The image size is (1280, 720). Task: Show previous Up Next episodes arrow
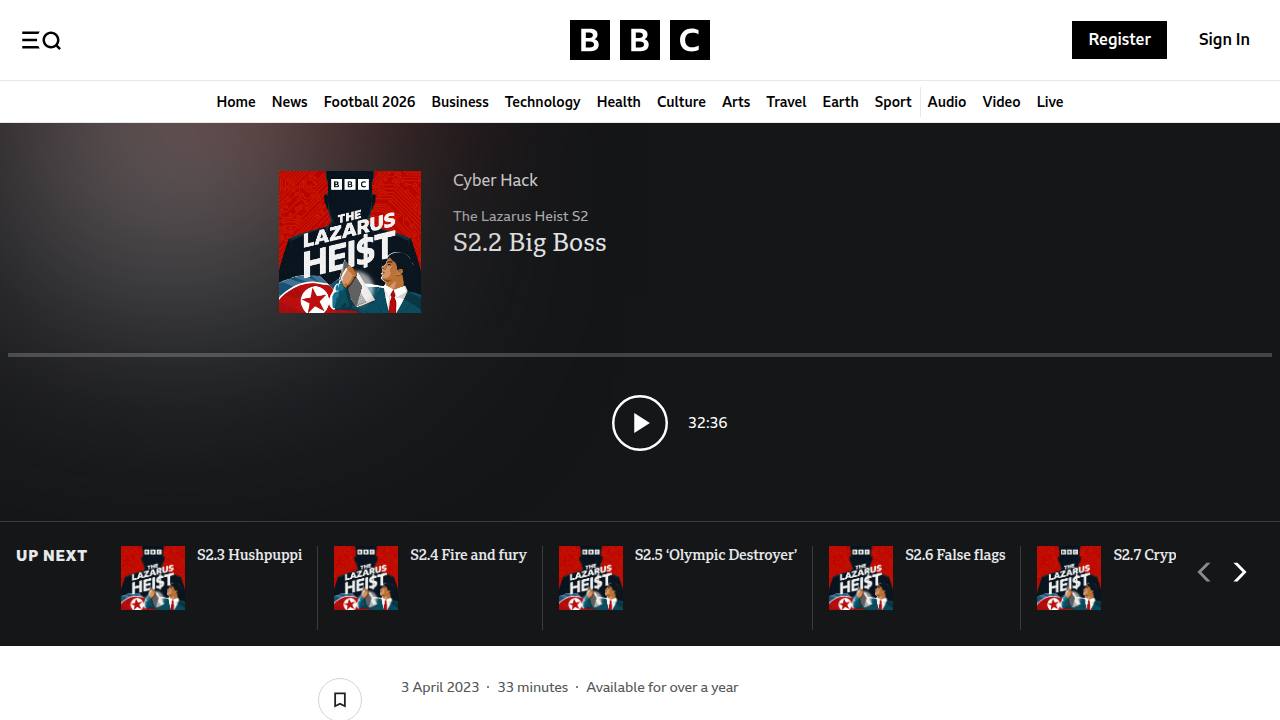[1204, 572]
